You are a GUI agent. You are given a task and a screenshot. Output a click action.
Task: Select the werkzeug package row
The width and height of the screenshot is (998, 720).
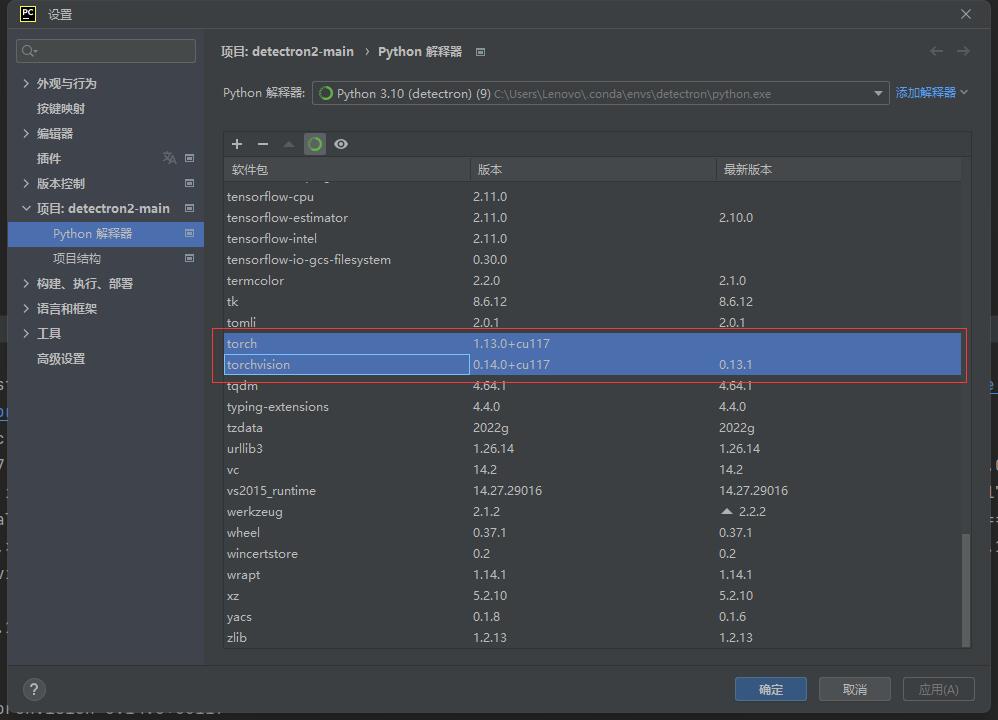593,512
